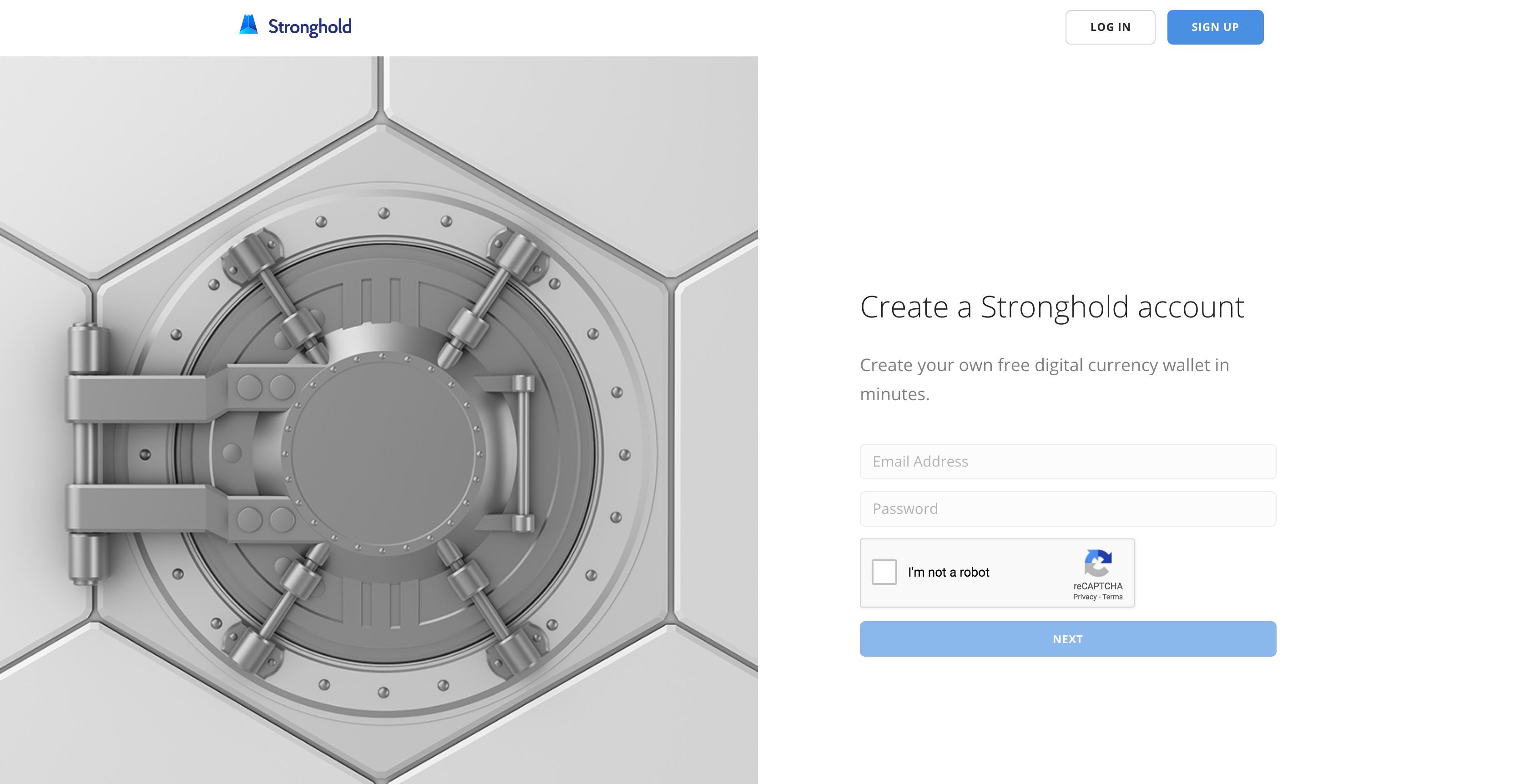Click the vault door image
Image resolution: width=1515 pixels, height=784 pixels.
[379, 420]
